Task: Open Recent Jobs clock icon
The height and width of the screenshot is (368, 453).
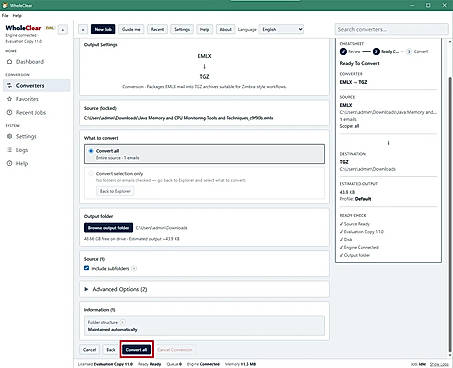Action: pyautogui.click(x=9, y=113)
